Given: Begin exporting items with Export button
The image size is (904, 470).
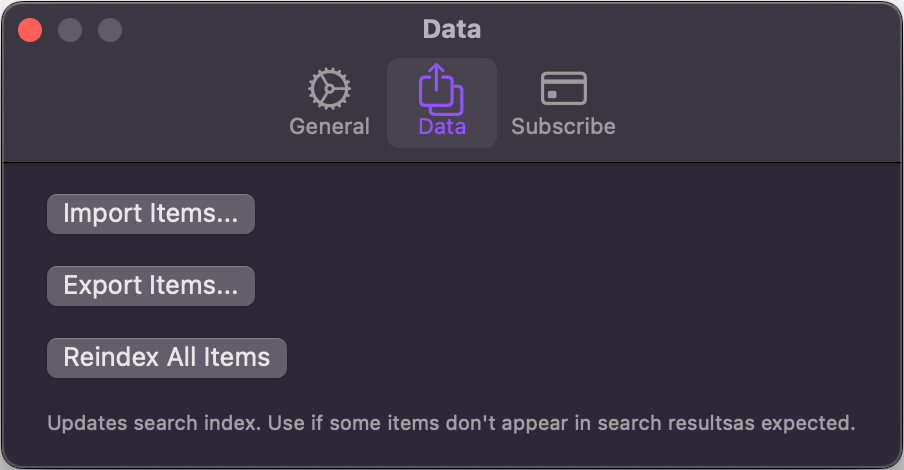Looking at the screenshot, I should [x=150, y=286].
